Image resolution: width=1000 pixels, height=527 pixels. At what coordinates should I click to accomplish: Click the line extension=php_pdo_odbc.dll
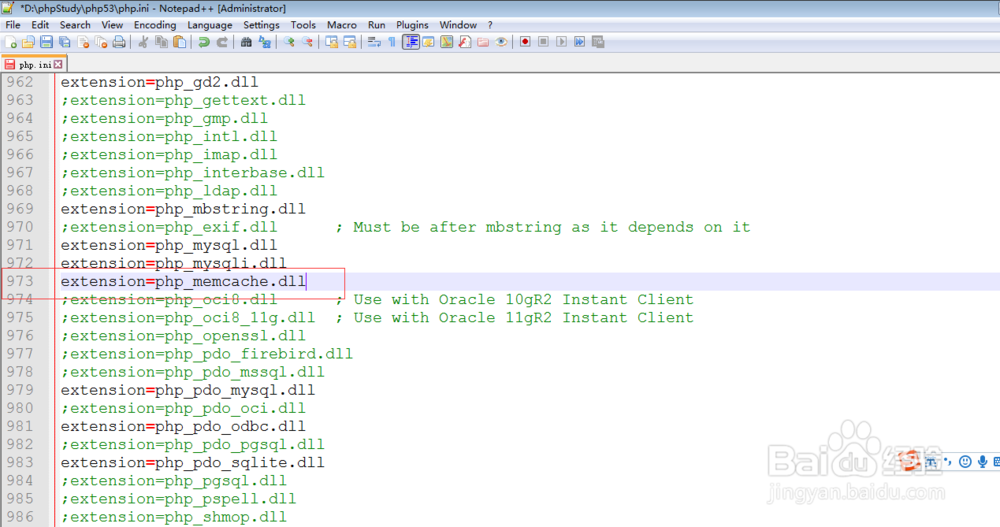tap(183, 426)
